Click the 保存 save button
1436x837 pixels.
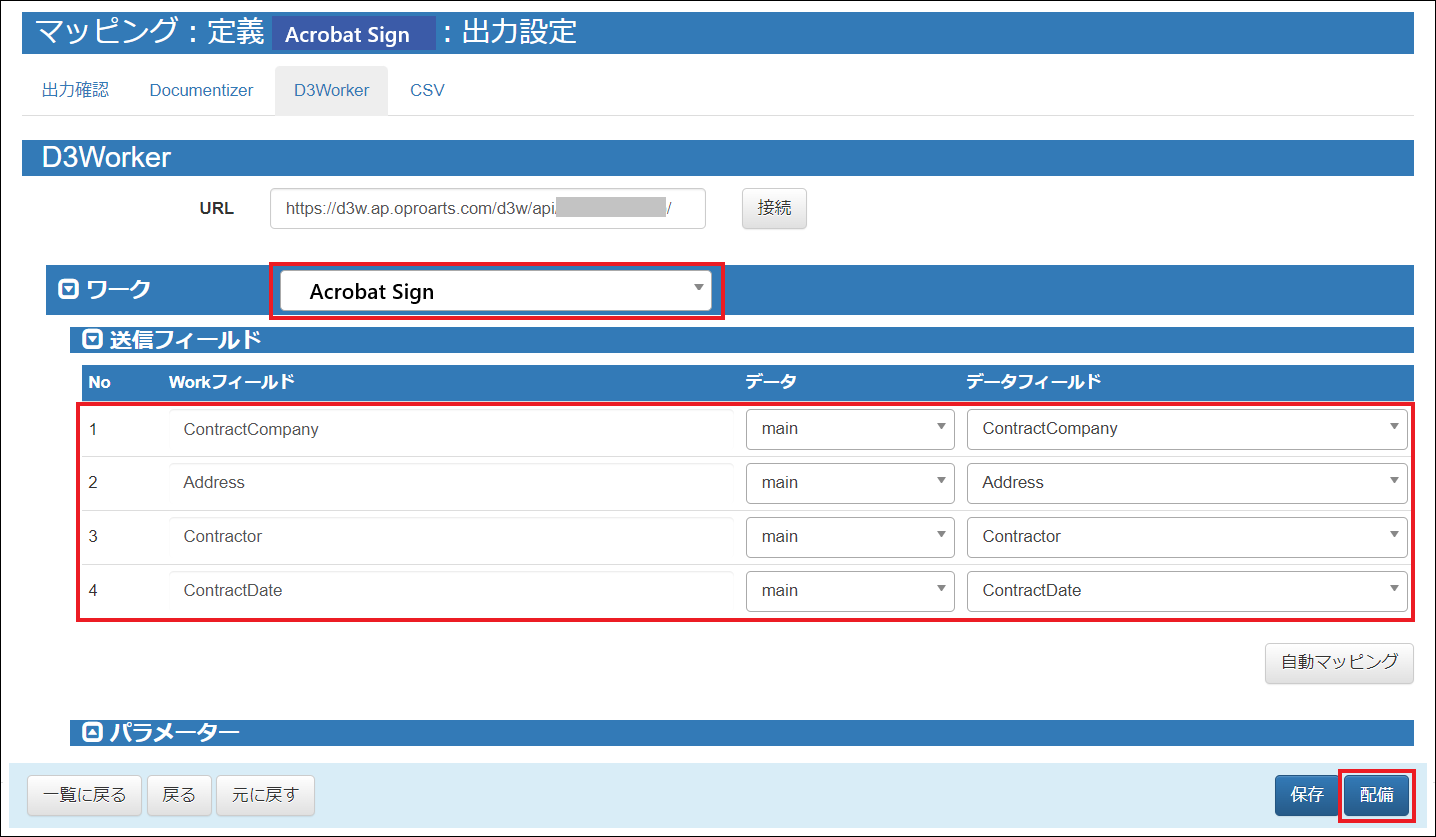click(x=1307, y=796)
